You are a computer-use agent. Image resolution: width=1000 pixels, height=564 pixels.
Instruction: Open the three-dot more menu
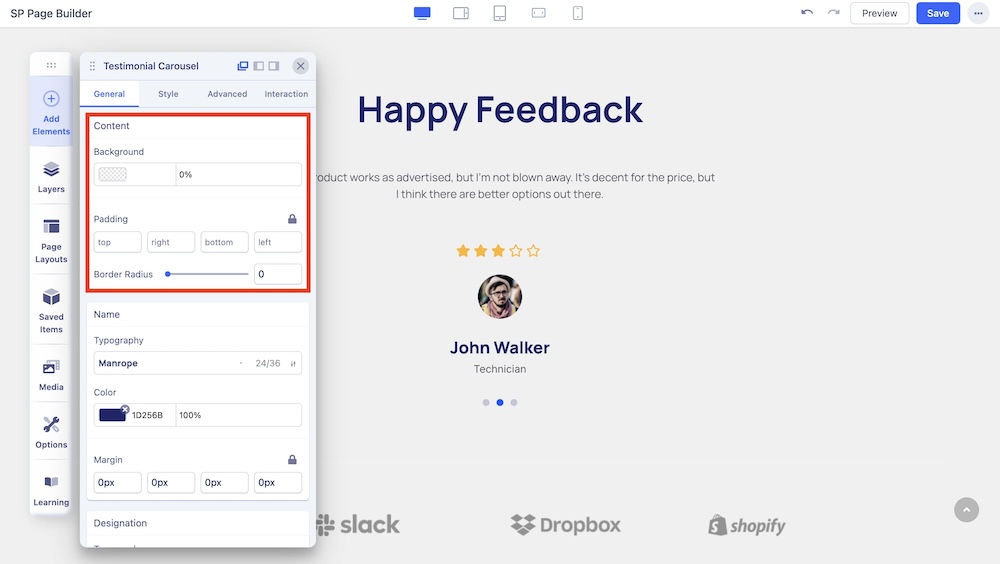(977, 13)
